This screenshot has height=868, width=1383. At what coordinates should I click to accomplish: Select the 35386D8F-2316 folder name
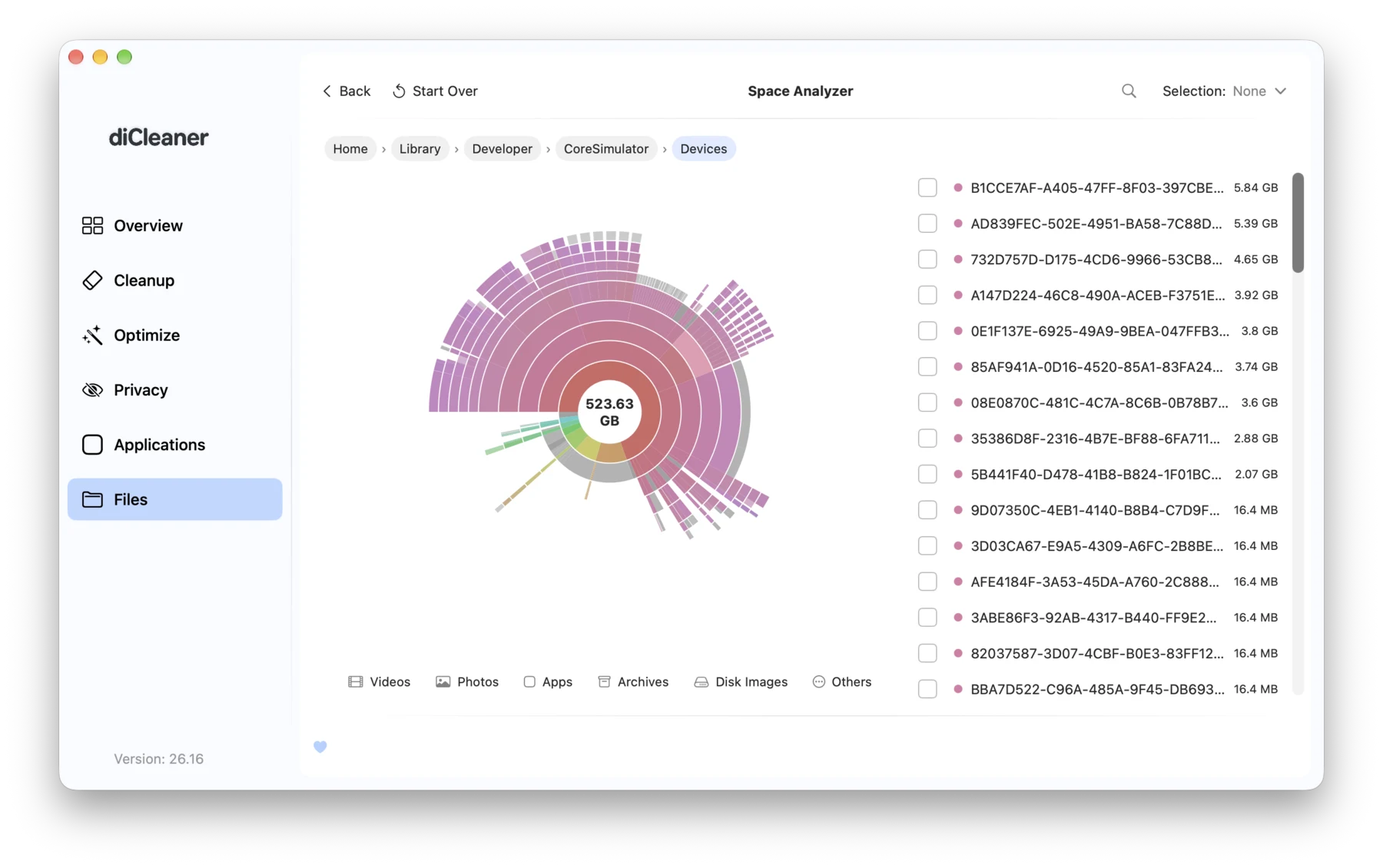point(1095,439)
